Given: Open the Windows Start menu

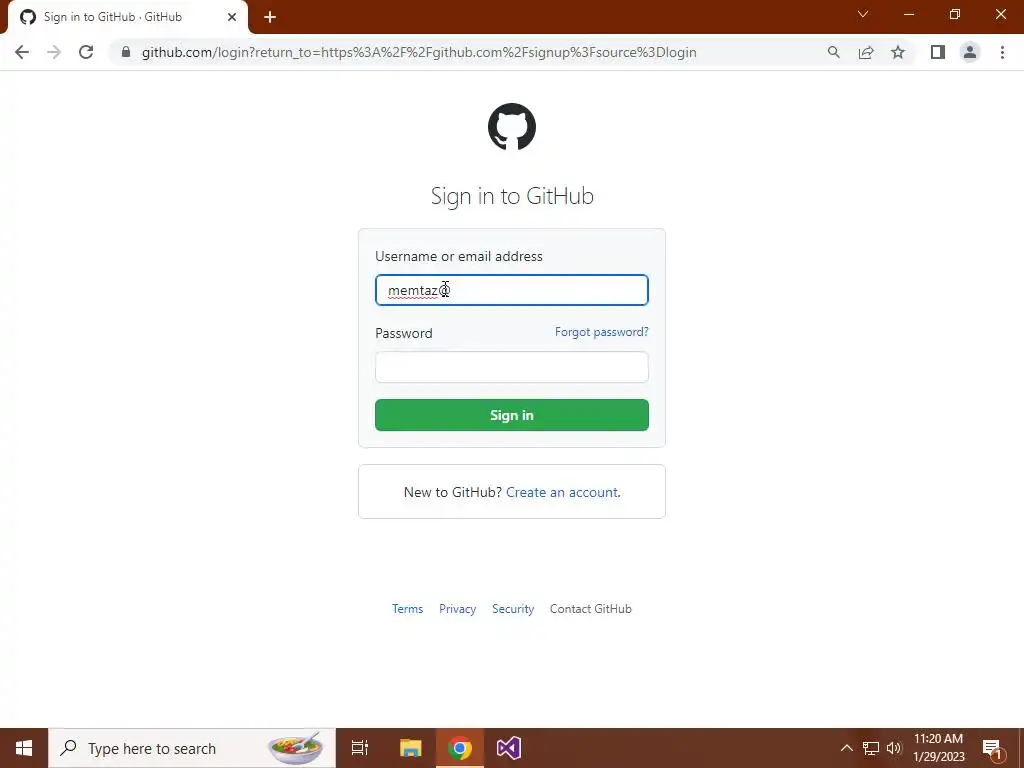Looking at the screenshot, I should point(24,748).
